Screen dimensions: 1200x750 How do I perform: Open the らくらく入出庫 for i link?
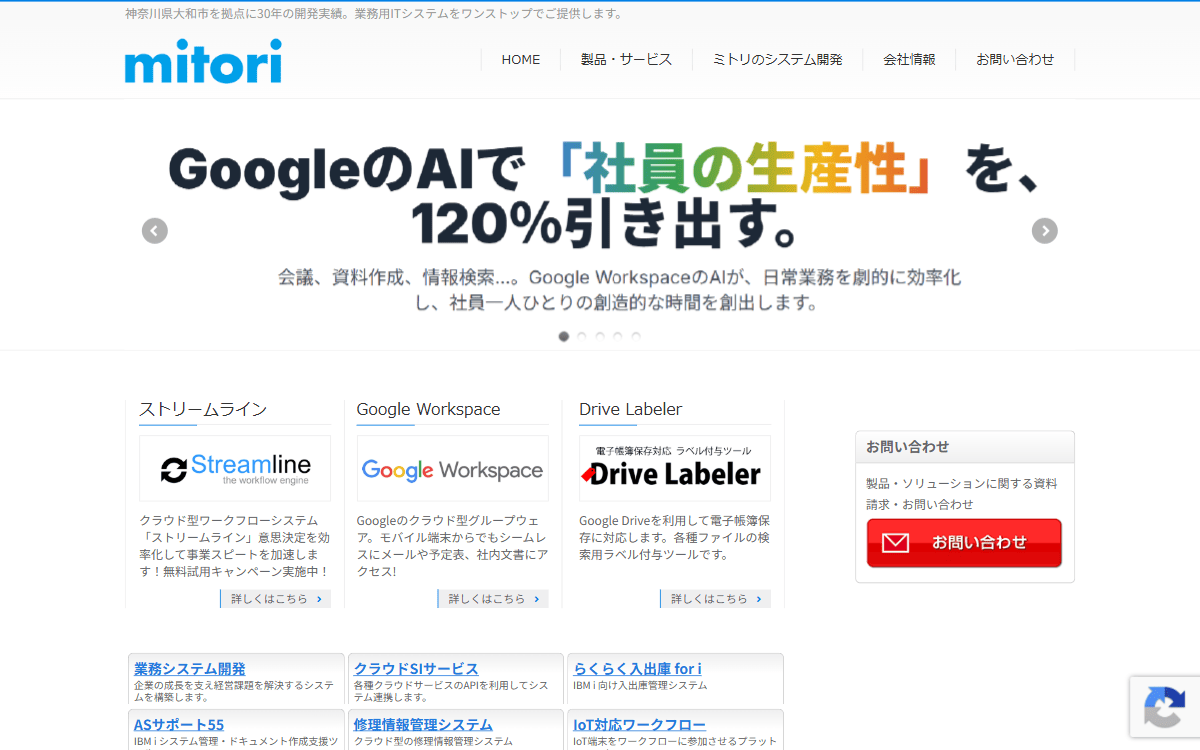pyautogui.click(x=638, y=669)
